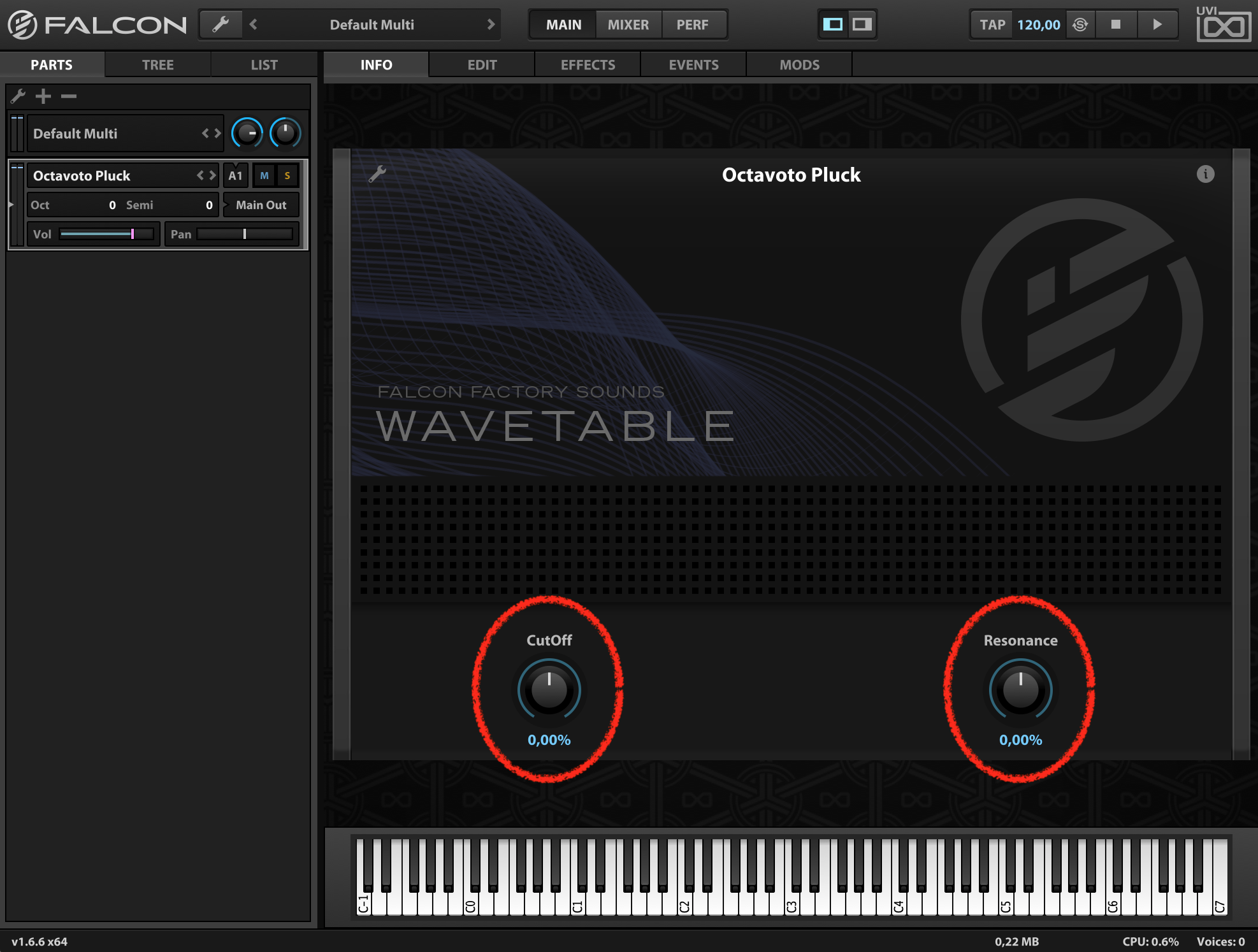1258x952 pixels.
Task: Open the Default Multi preset arrows
Action: [212, 134]
